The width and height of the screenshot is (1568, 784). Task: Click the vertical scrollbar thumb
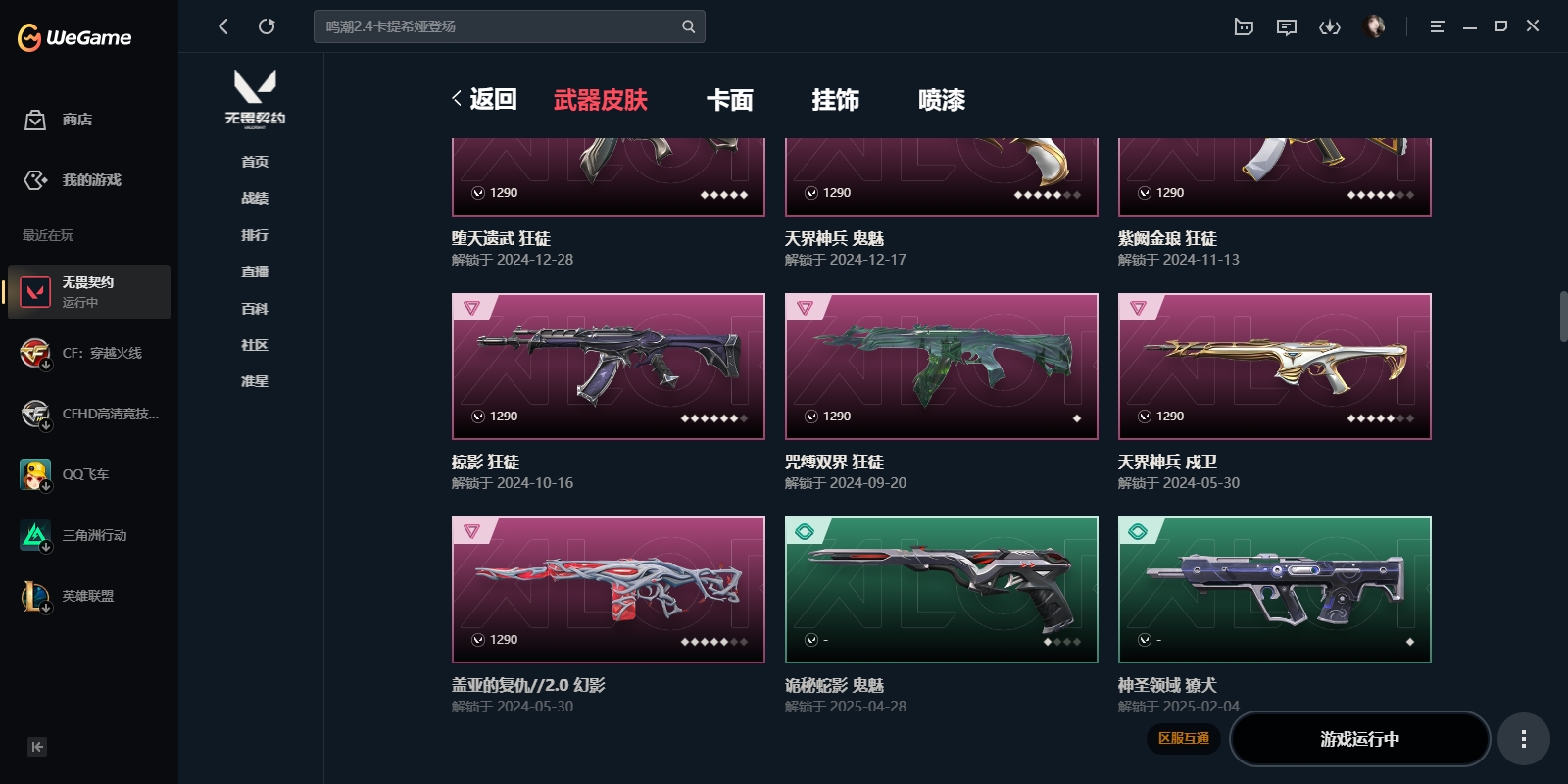pyautogui.click(x=1564, y=316)
